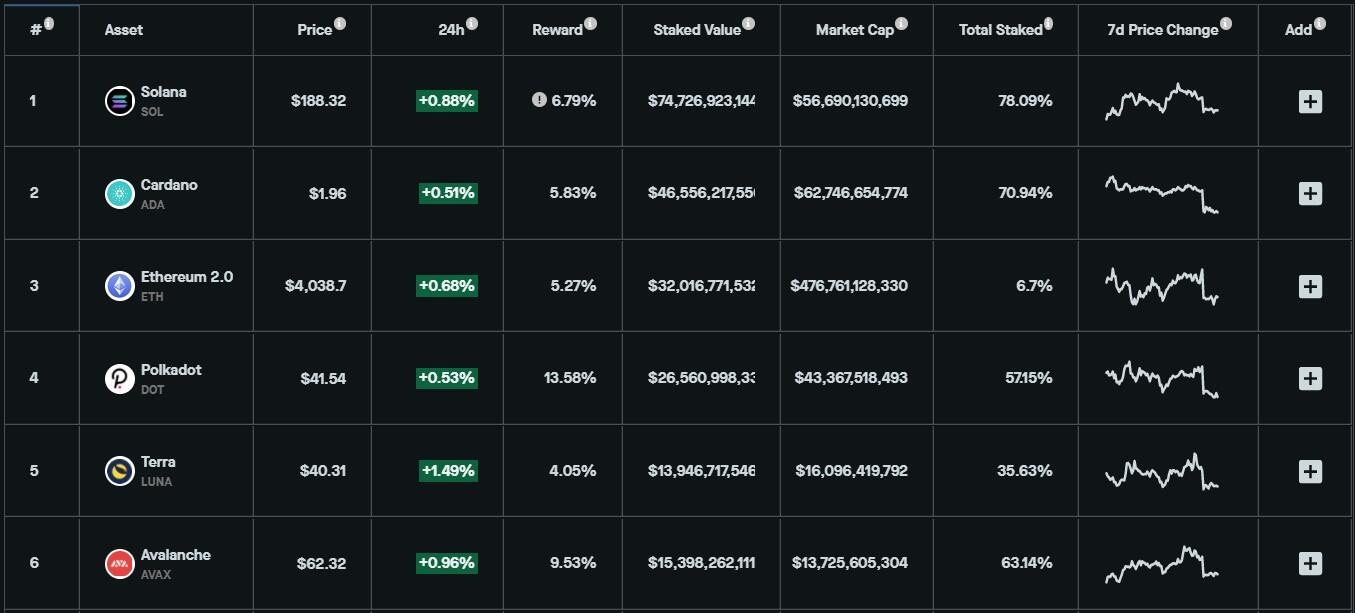Viewport: 1355px width, 613px height.
Task: Sort the table by Price column
Action: pos(316,29)
